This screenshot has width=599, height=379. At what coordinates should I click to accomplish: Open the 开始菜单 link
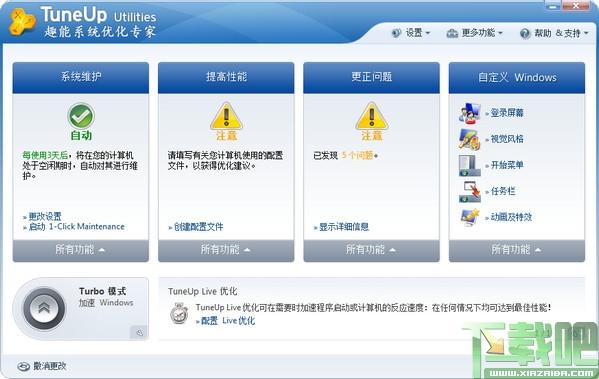507,165
